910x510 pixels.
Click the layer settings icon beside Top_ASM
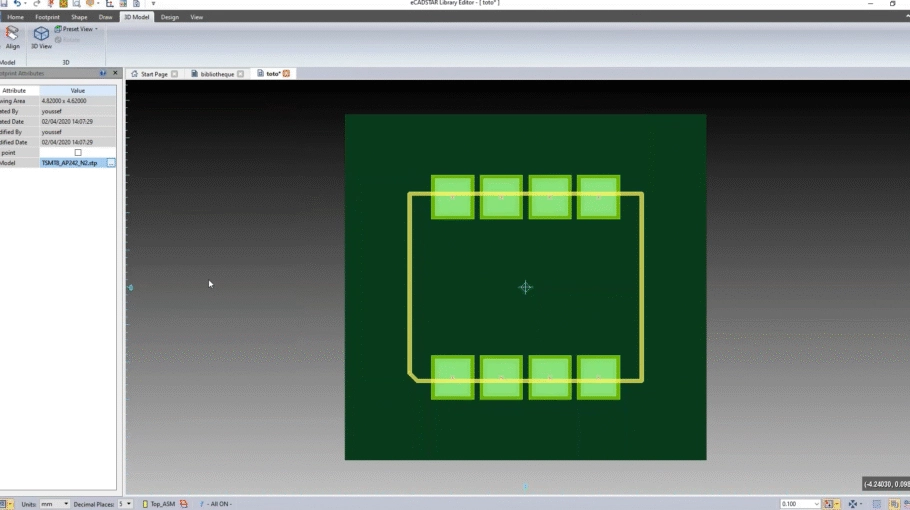pyautogui.click(x=184, y=504)
